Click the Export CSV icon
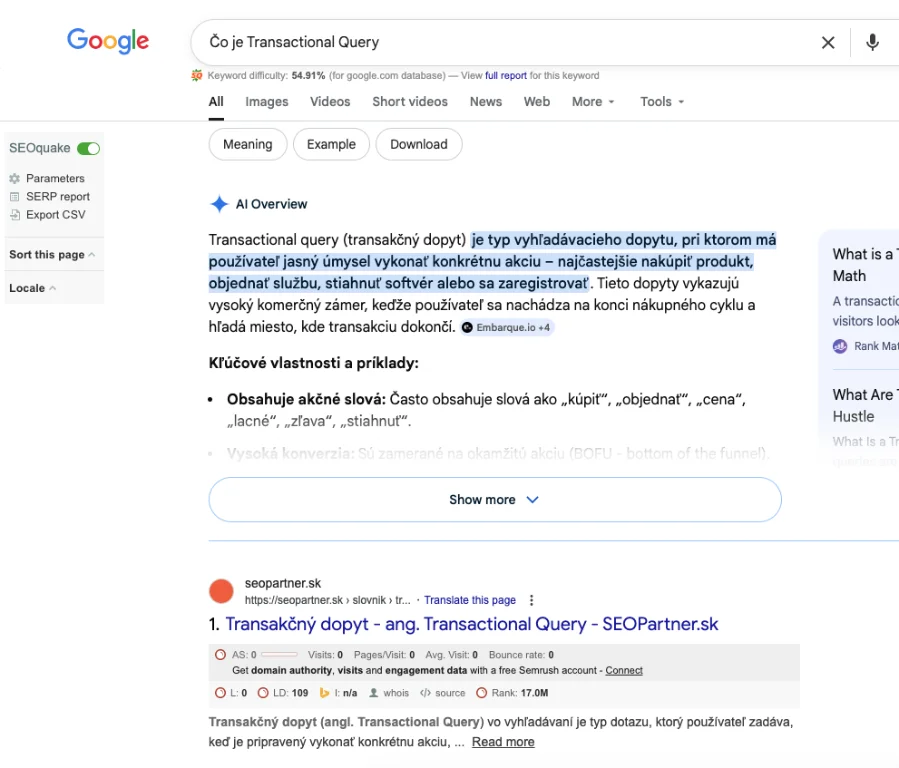The image size is (899, 768). click(x=15, y=215)
